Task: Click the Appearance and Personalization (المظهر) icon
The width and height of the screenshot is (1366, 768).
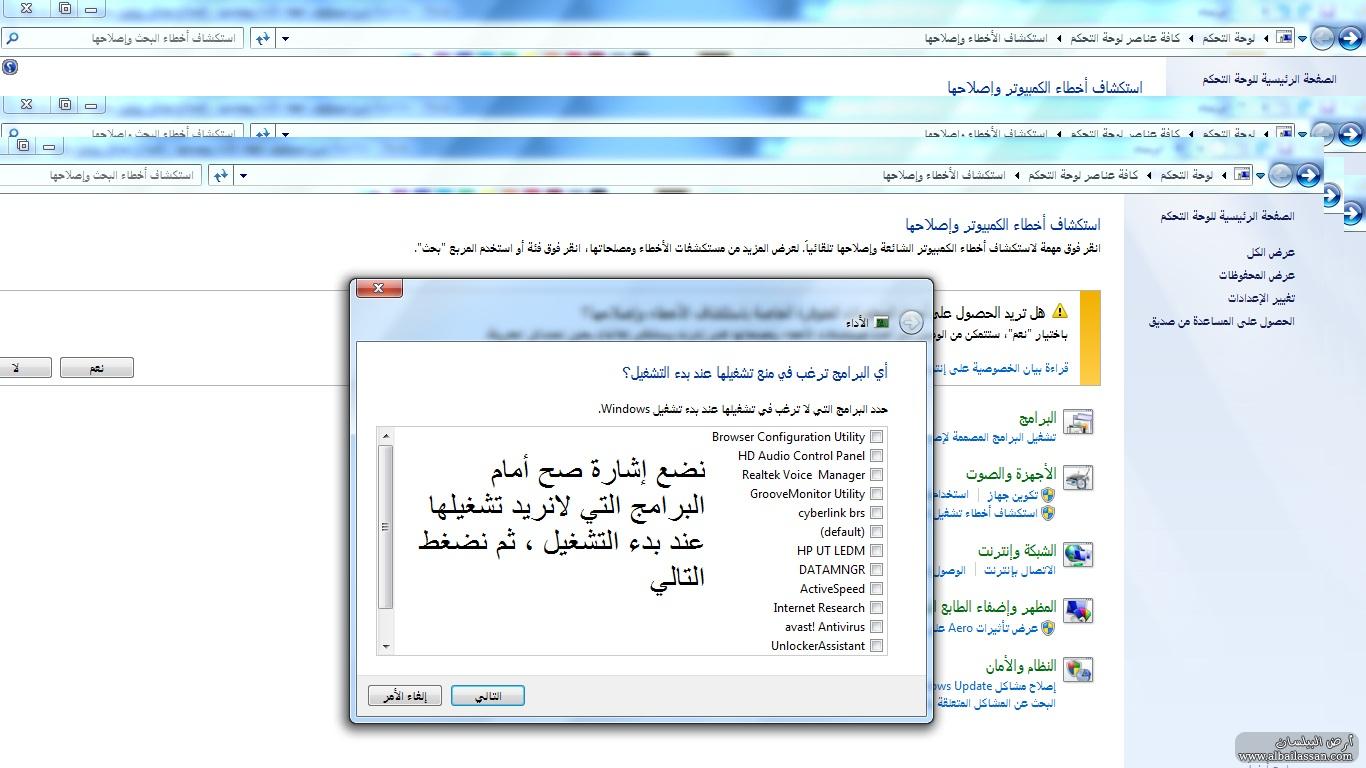Action: coord(1078,611)
